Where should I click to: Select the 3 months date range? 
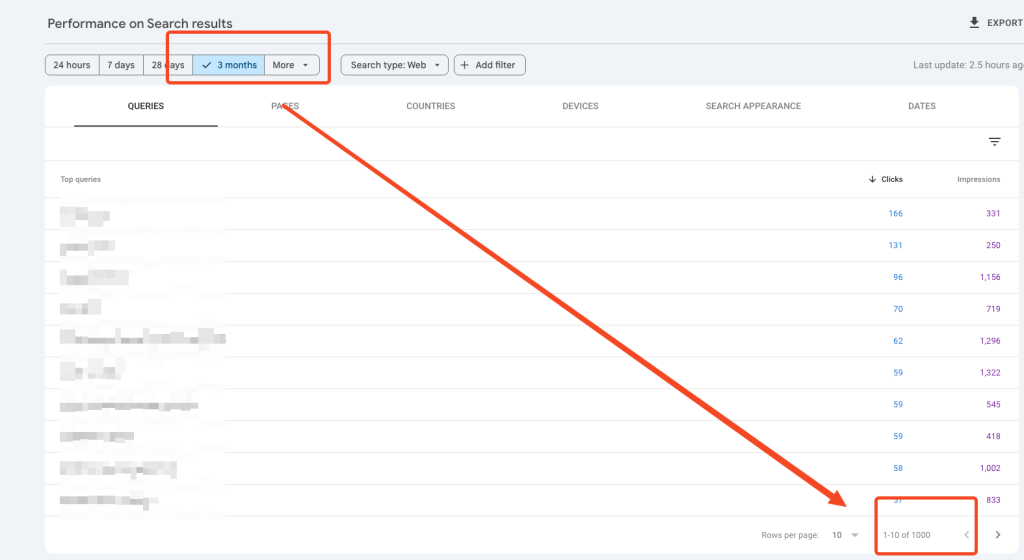tap(229, 65)
